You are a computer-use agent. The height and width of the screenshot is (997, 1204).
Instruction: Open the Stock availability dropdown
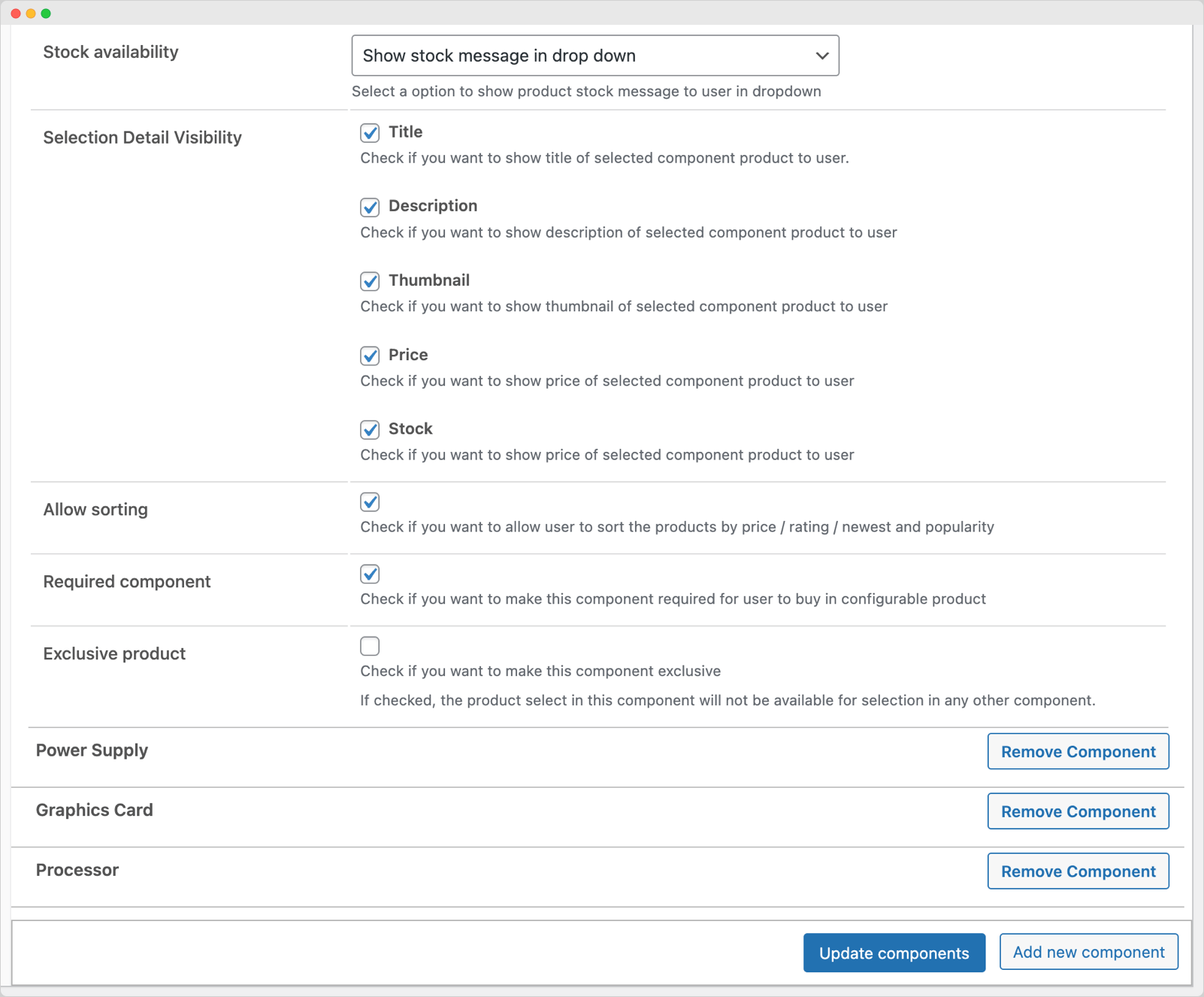(594, 55)
